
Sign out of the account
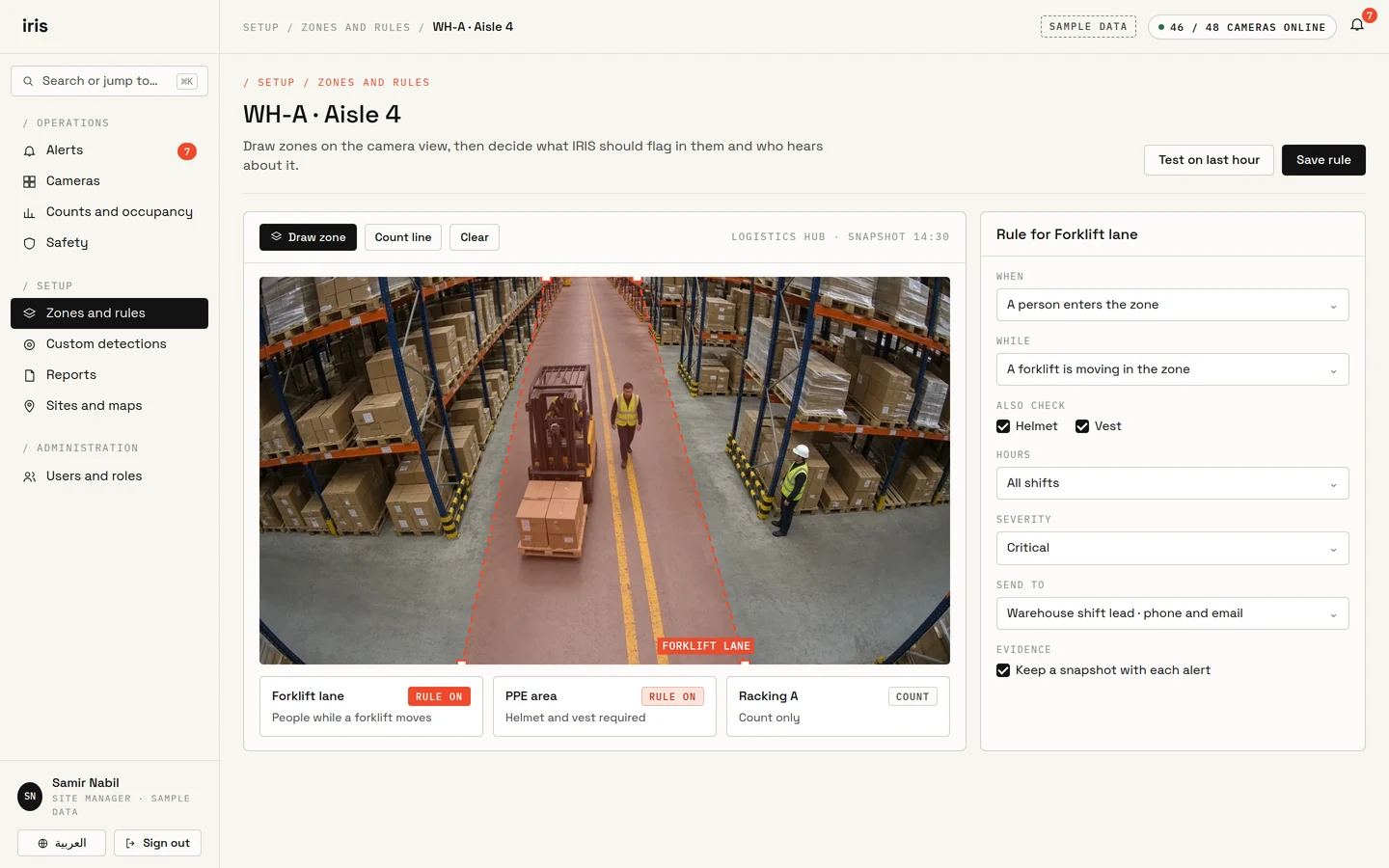157,843
